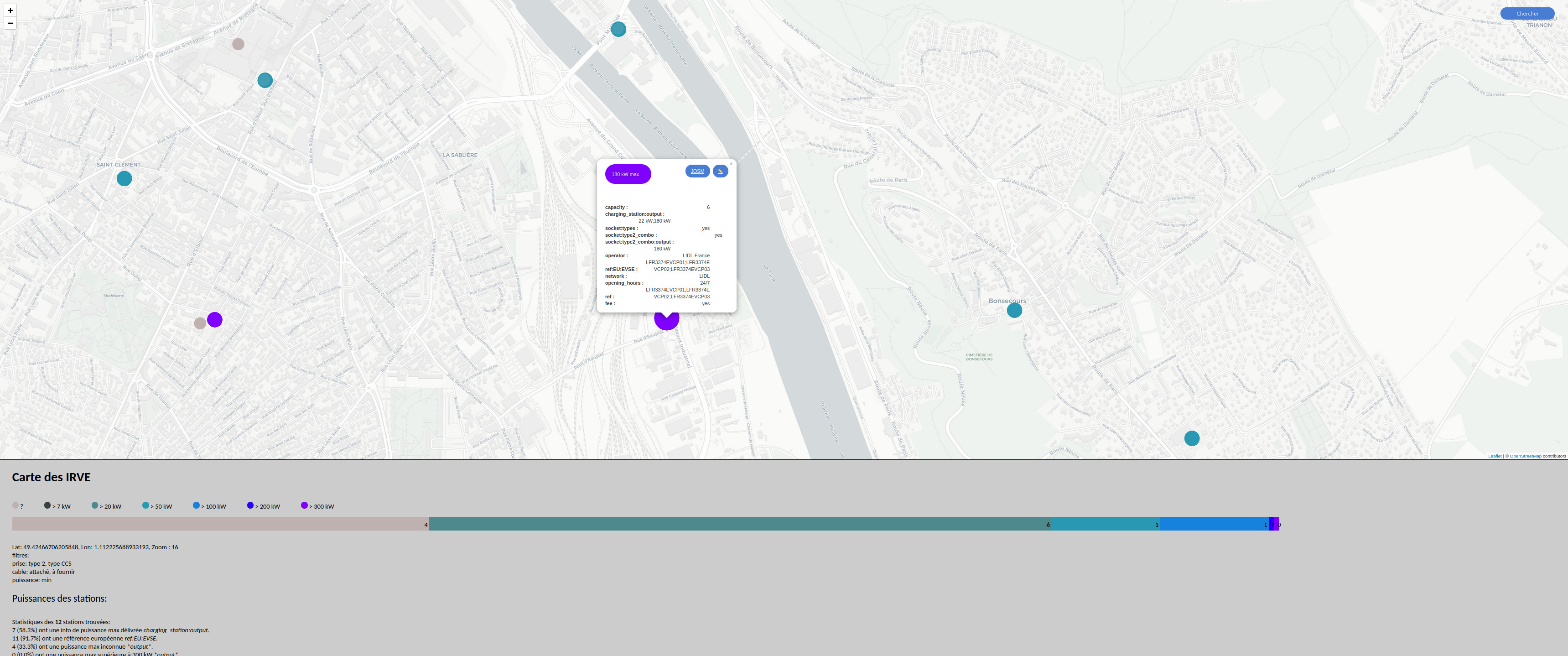Image resolution: width=1568 pixels, height=656 pixels.
Task: Open the Leaflet attribution link
Action: (x=1495, y=456)
